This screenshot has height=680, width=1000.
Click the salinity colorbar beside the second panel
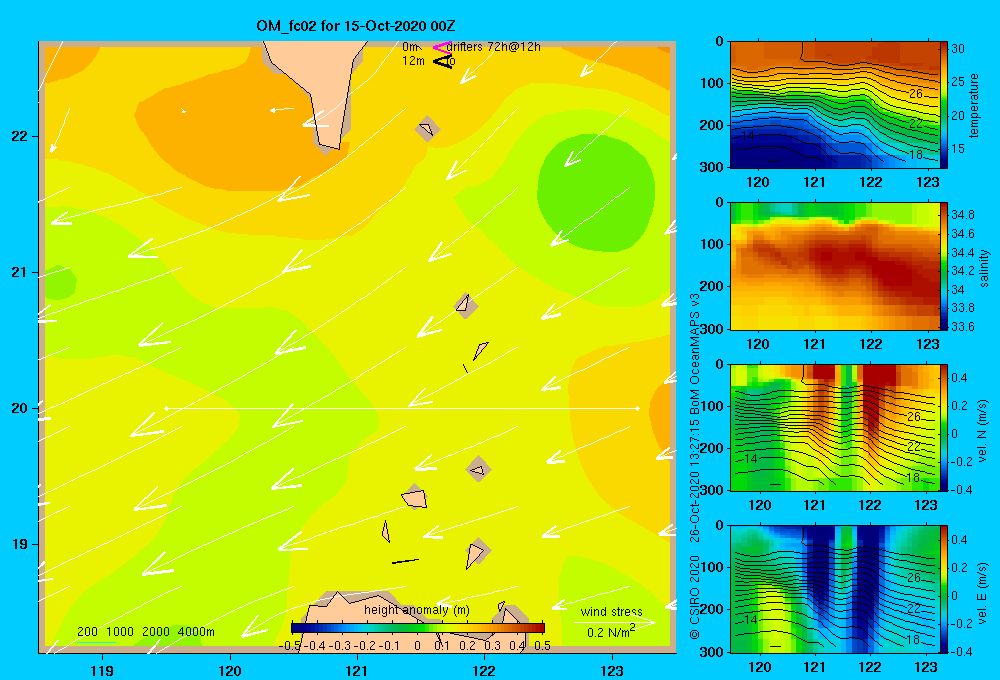tap(944, 267)
